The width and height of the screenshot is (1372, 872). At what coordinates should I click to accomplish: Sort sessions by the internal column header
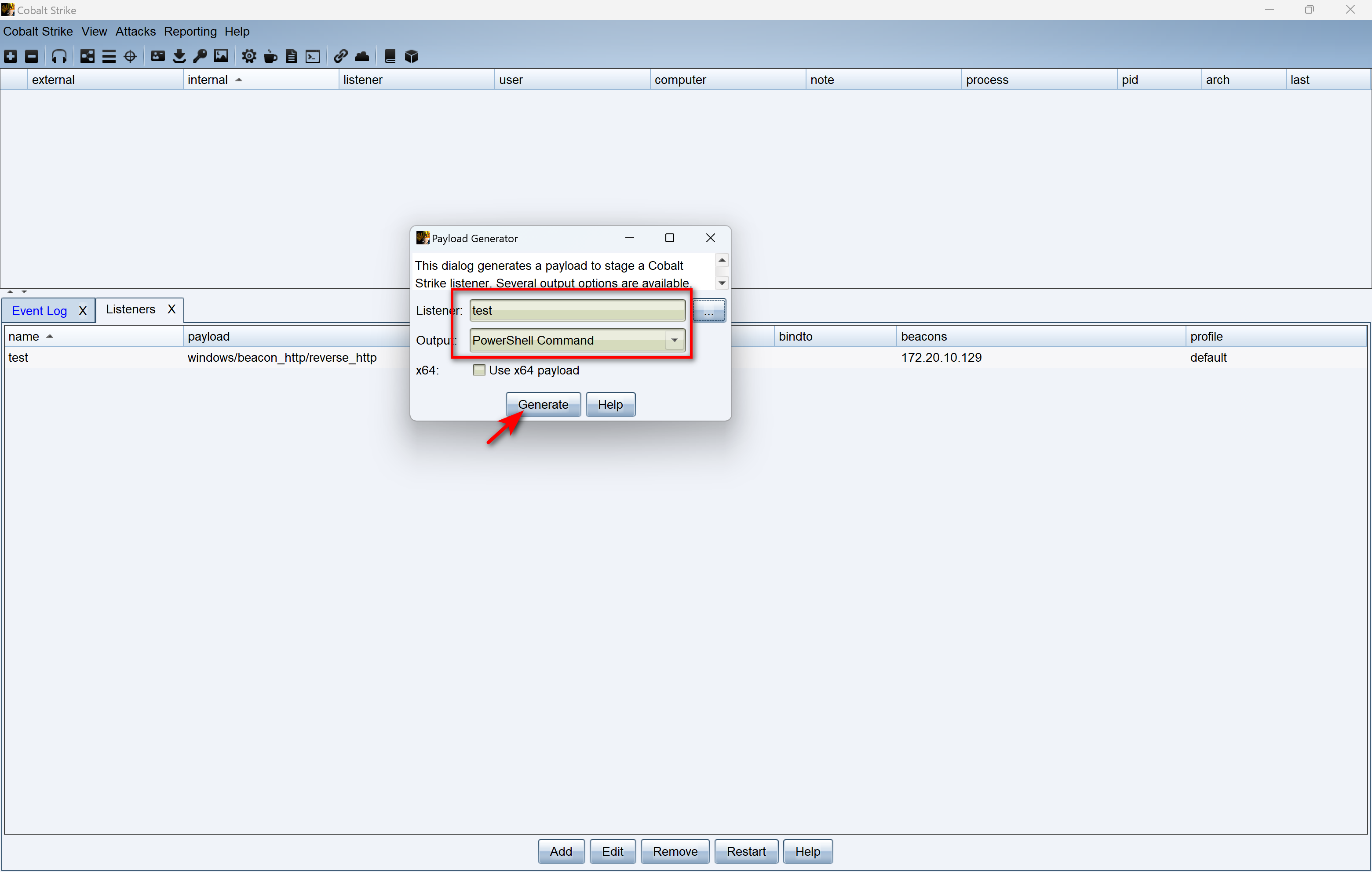pyautogui.click(x=208, y=80)
